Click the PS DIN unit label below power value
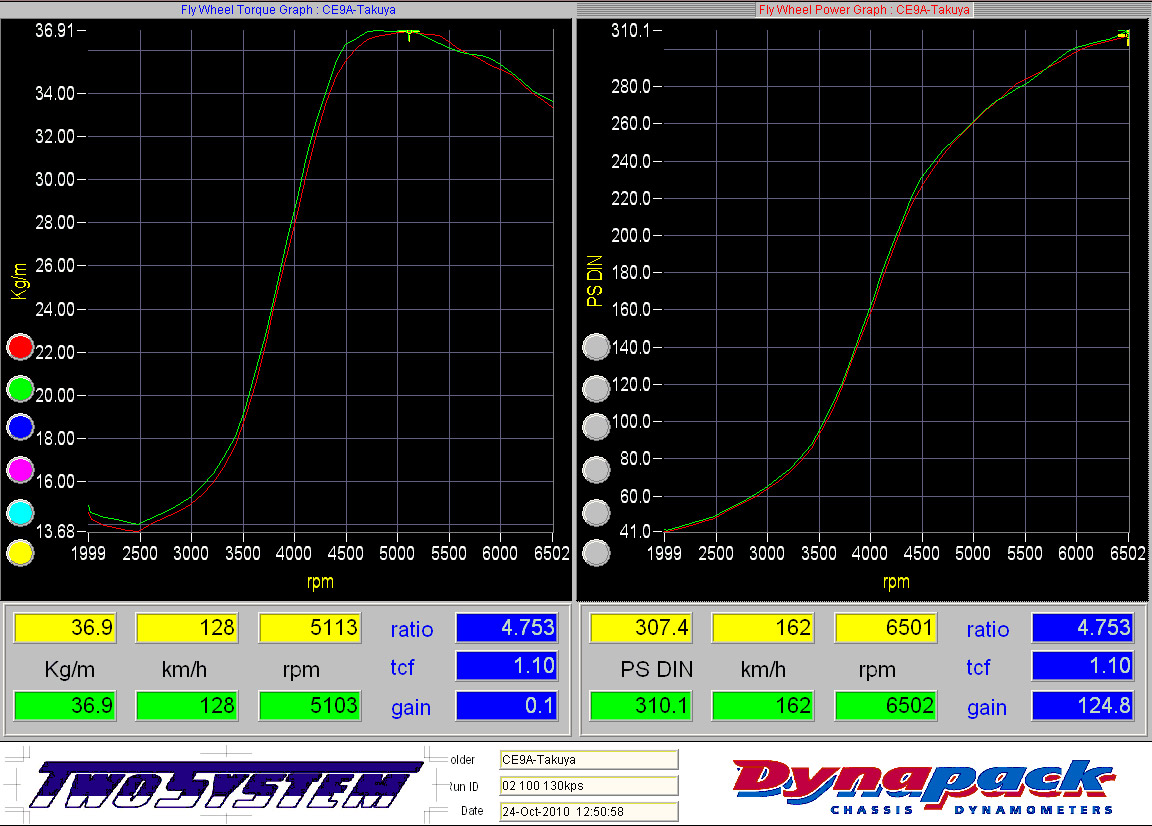 (656, 669)
